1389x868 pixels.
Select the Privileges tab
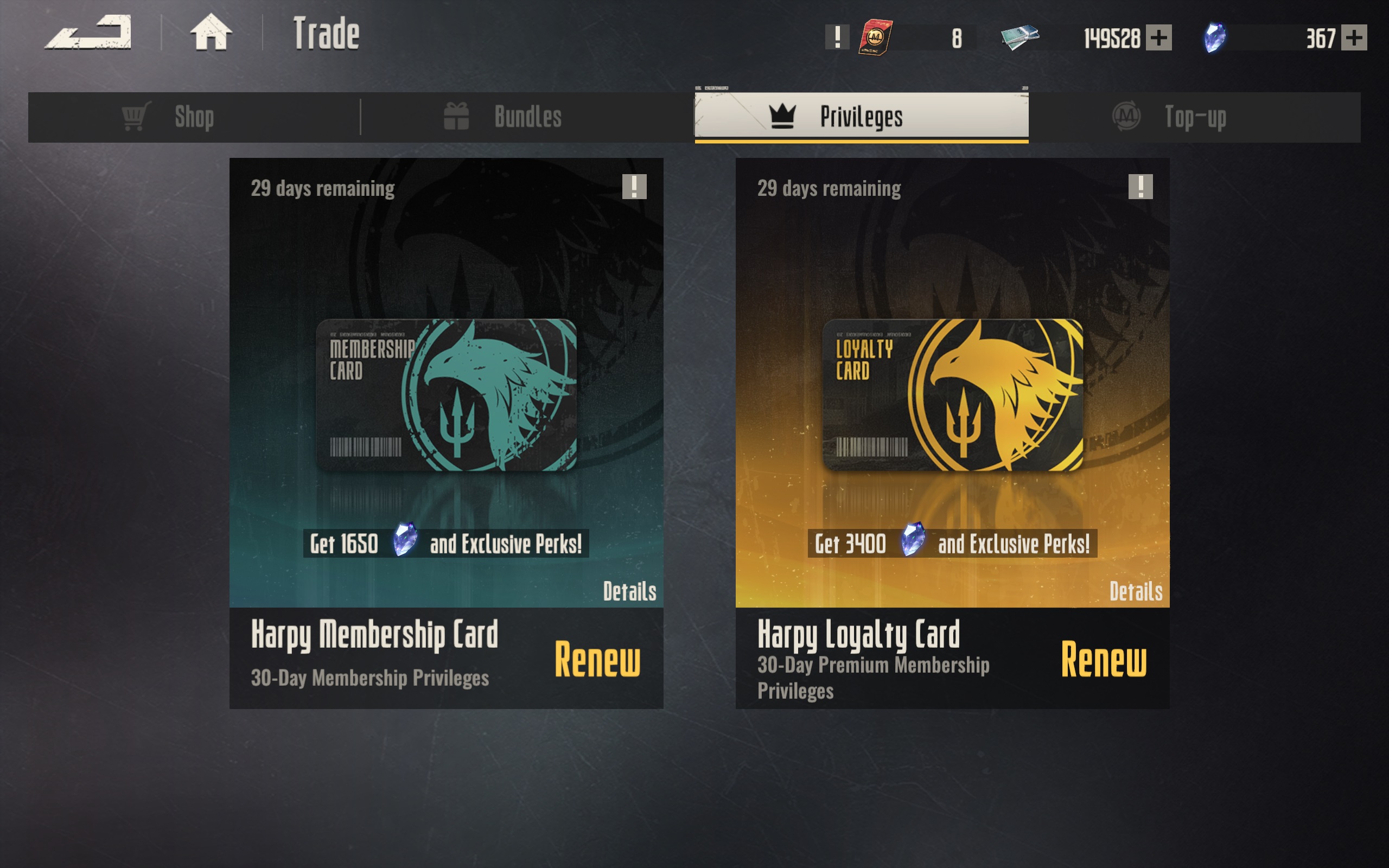pyautogui.click(x=862, y=117)
